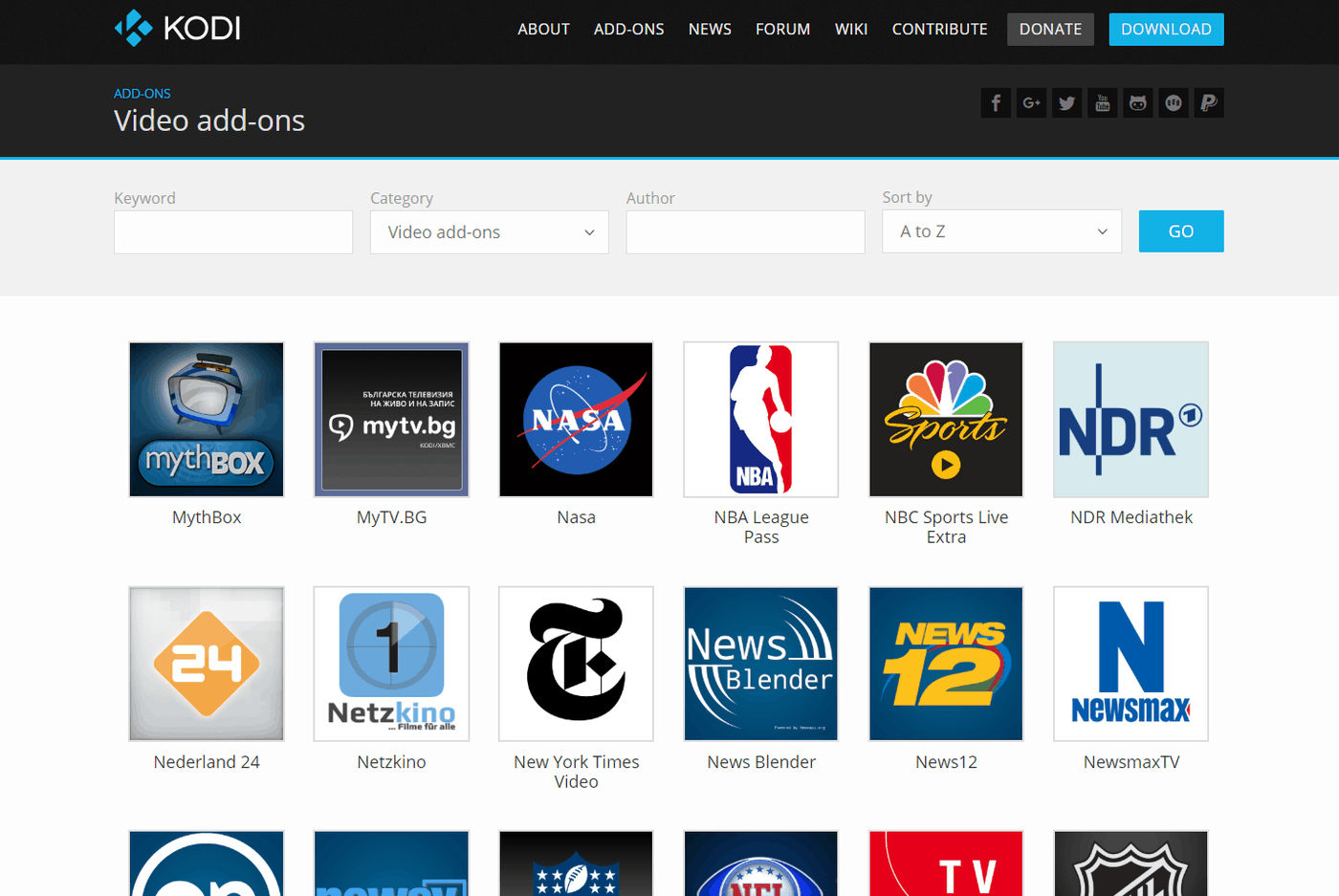Open the New York Times Video logo

coord(576,664)
